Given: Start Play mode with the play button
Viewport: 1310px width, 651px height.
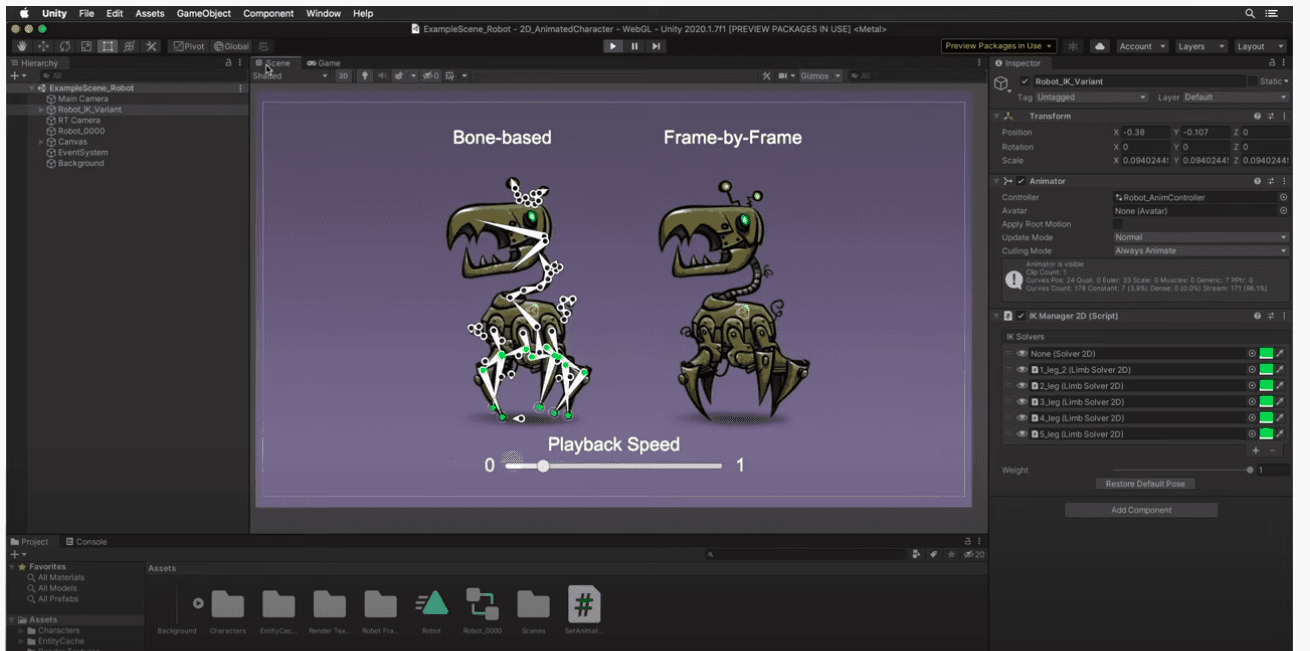Looking at the screenshot, I should click(613, 46).
